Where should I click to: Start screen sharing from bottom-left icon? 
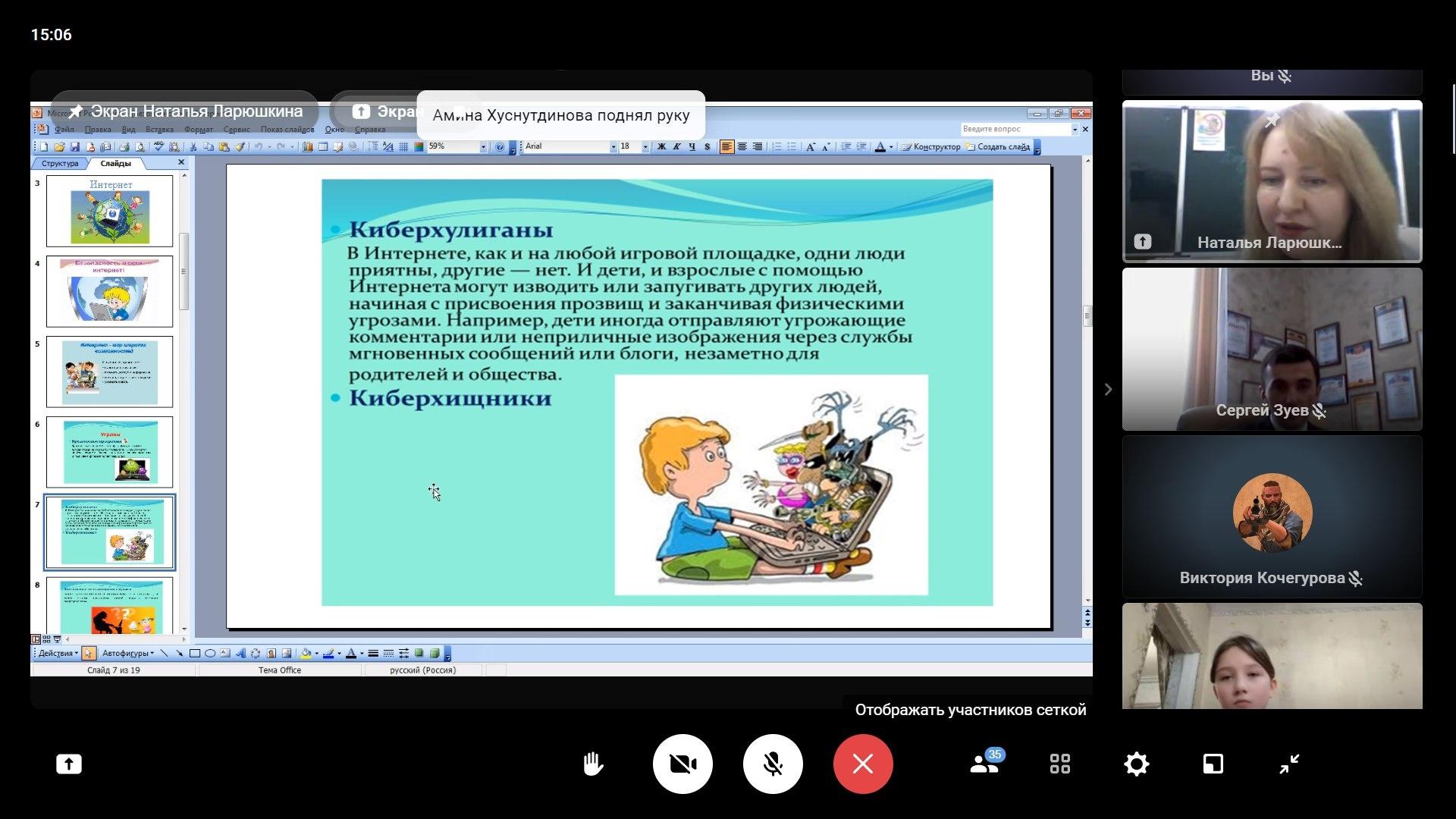point(69,764)
